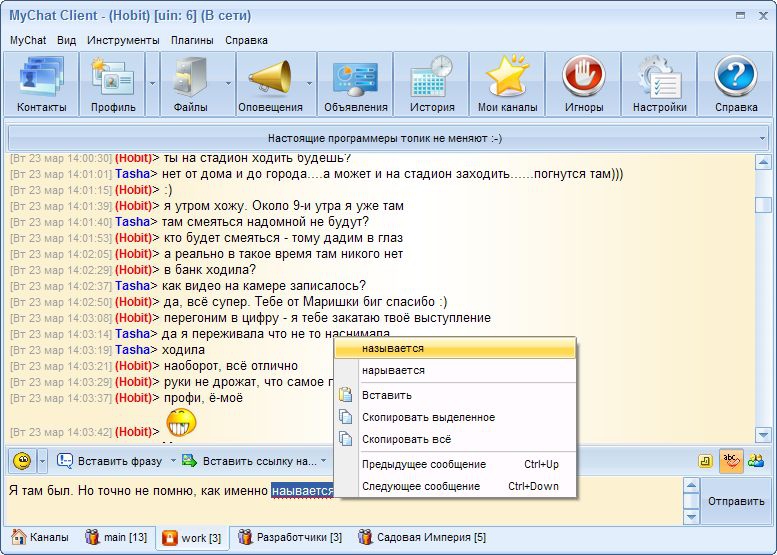This screenshot has width=777, height=555.
Task: Click Tasha nickname in the 14:01:40 message
Action: pos(132,222)
